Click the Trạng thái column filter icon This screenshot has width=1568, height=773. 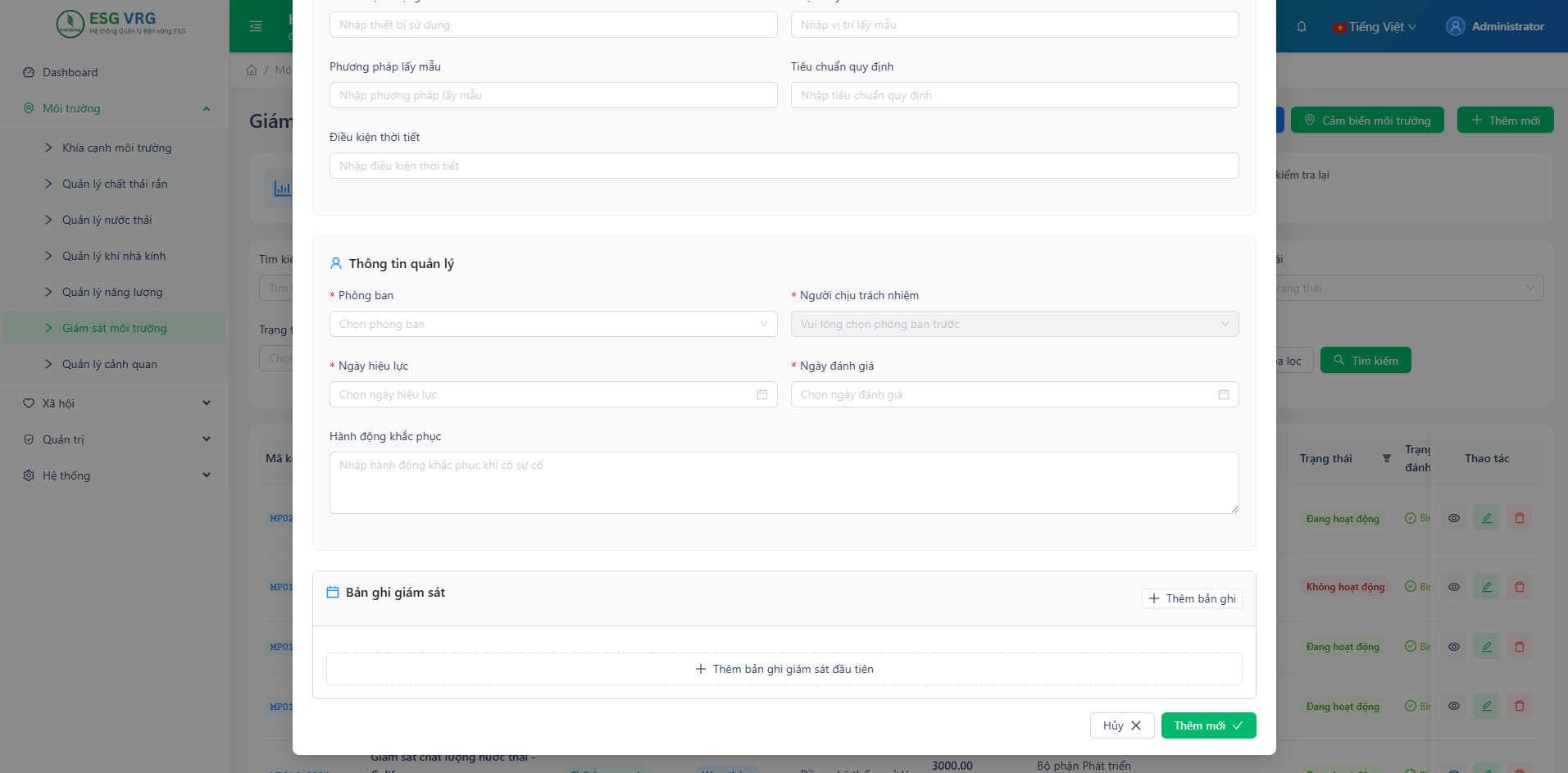1387,458
